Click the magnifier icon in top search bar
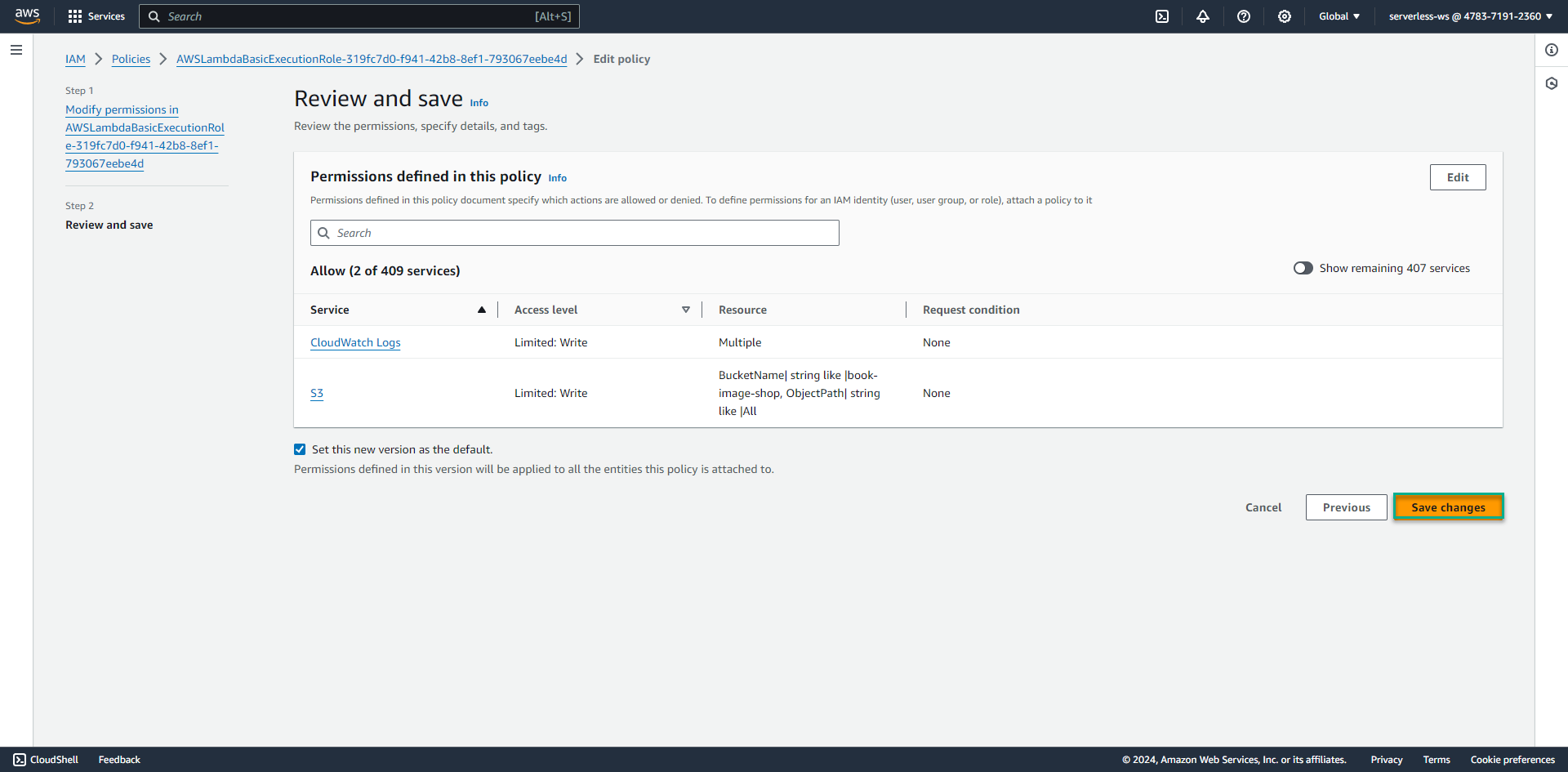This screenshot has height=772, width=1568. point(154,16)
